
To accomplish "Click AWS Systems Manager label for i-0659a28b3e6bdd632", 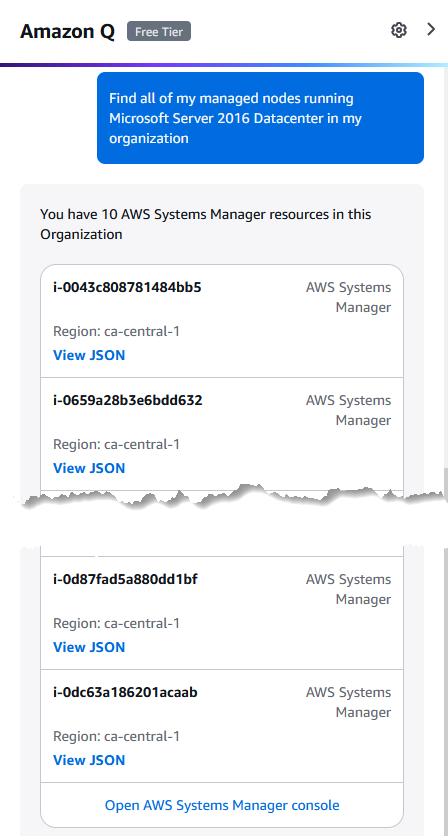I will 348,411.
